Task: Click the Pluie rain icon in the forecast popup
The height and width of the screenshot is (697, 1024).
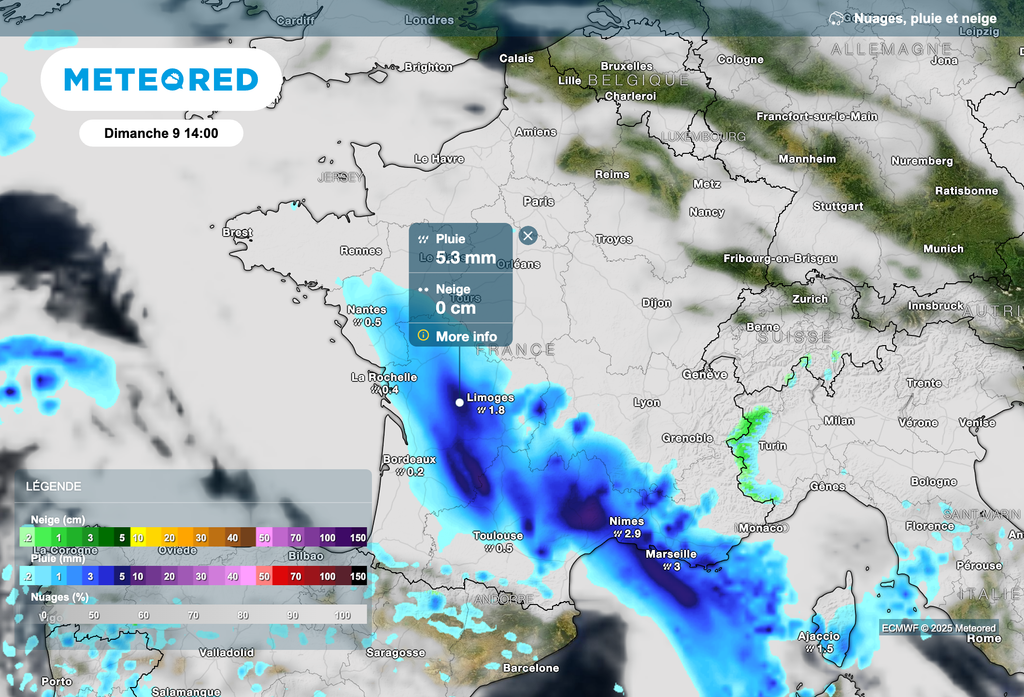Action: [421, 240]
